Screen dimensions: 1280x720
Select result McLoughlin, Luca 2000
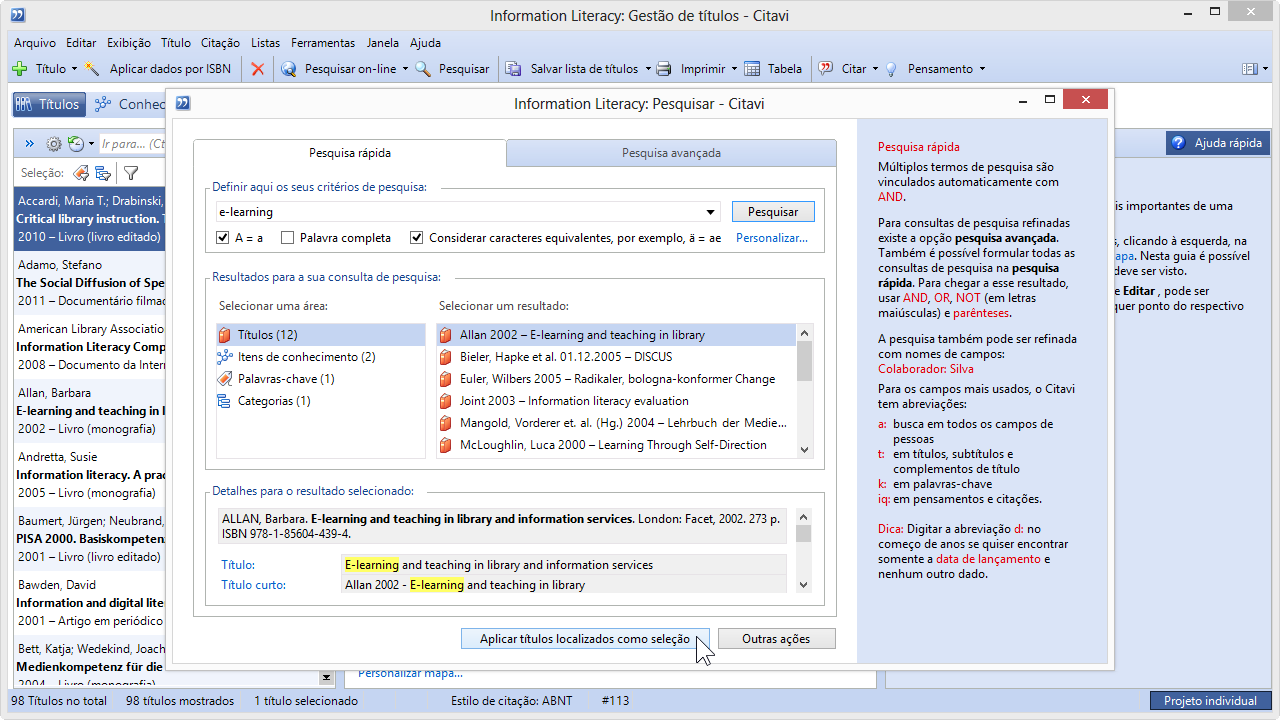[616, 445]
